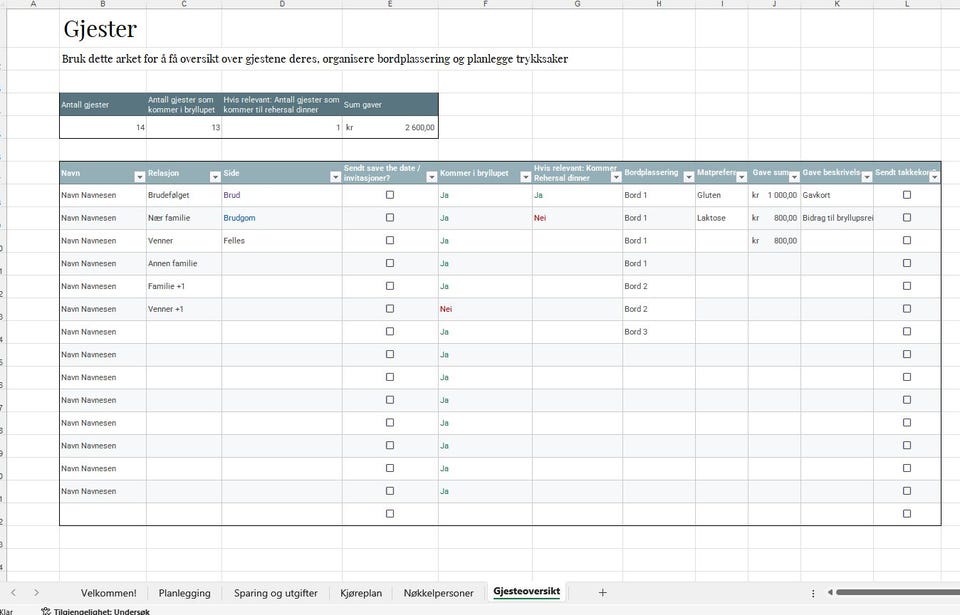Open the accessibility checker status icon
This screenshot has width=960, height=615.
(x=46, y=611)
